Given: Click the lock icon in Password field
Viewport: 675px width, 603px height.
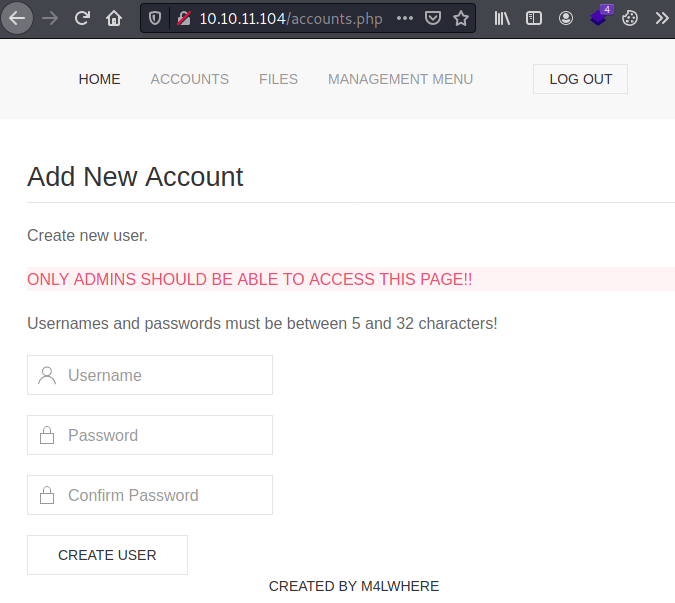Looking at the screenshot, I should pyautogui.click(x=47, y=435).
